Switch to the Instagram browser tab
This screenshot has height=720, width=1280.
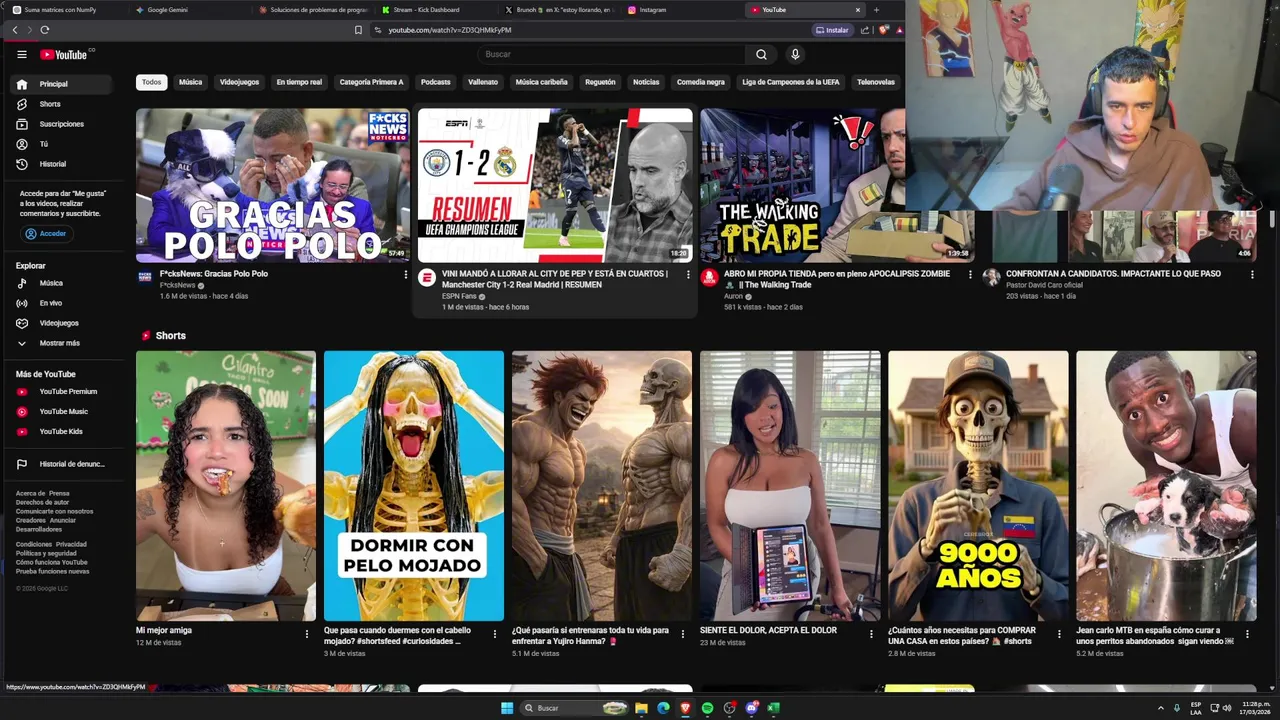(x=682, y=10)
